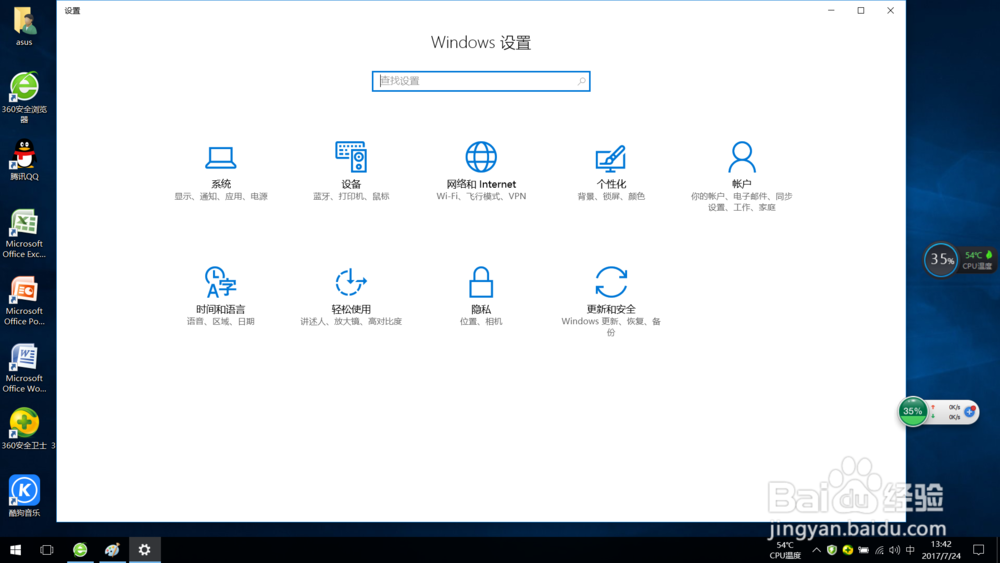The width and height of the screenshot is (1000, 563).
Task: Open the volume speaker tray icon
Action: coord(895,550)
